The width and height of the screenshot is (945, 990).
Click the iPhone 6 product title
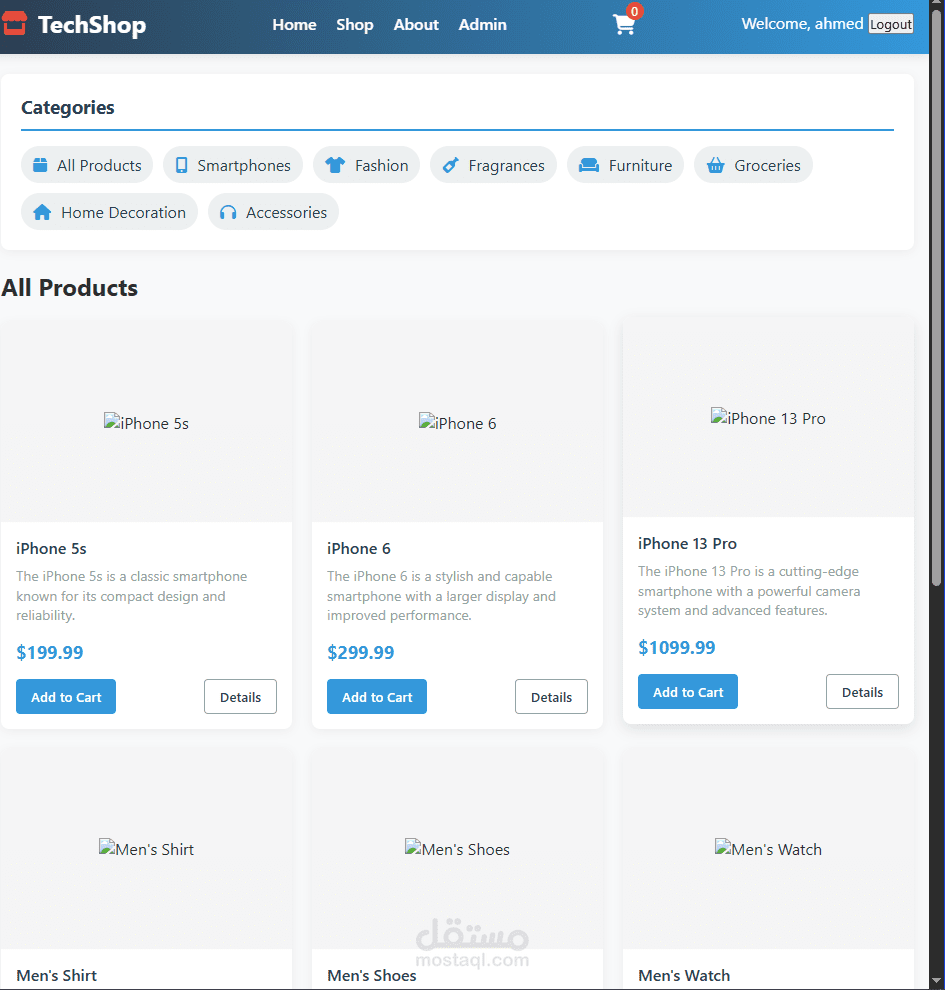[x=359, y=549]
